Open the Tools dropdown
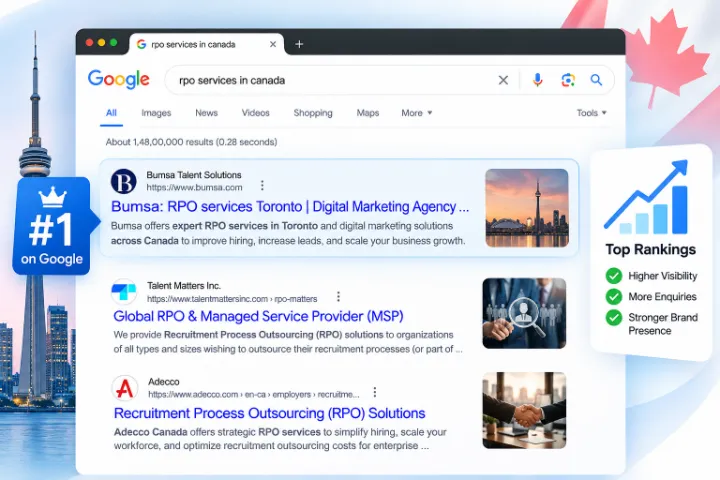Screen dimensions: 720x480 click(x=591, y=113)
